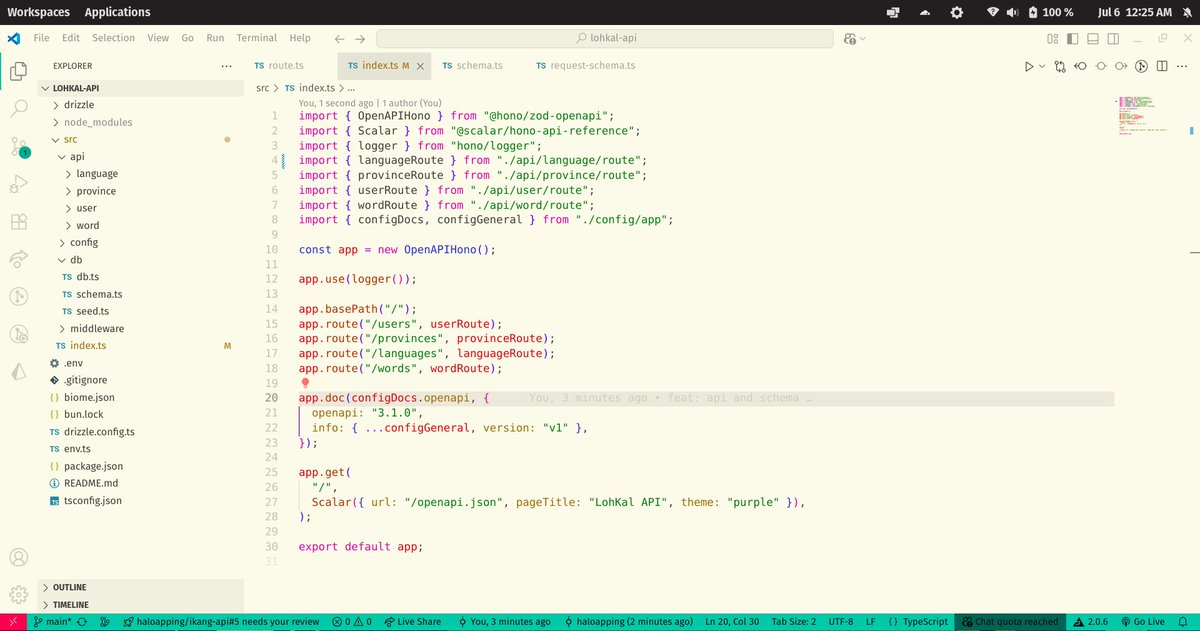
Task: Go back with navigation arrow
Action: pos(340,38)
